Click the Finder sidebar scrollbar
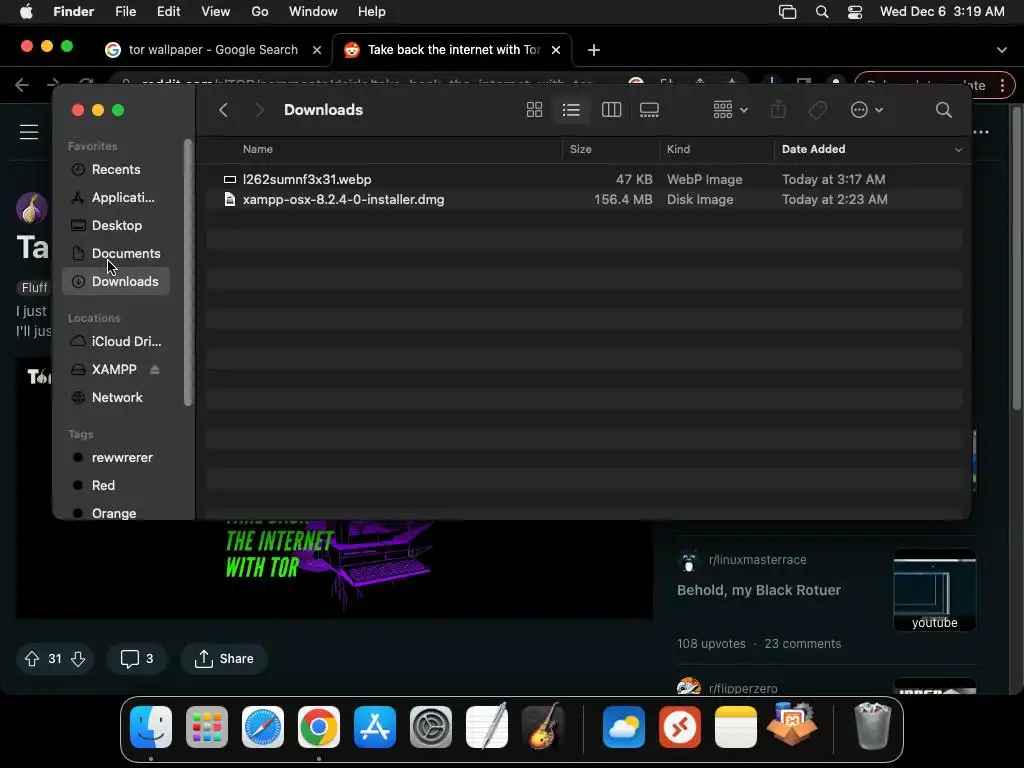This screenshot has width=1024, height=768. pyautogui.click(x=188, y=273)
